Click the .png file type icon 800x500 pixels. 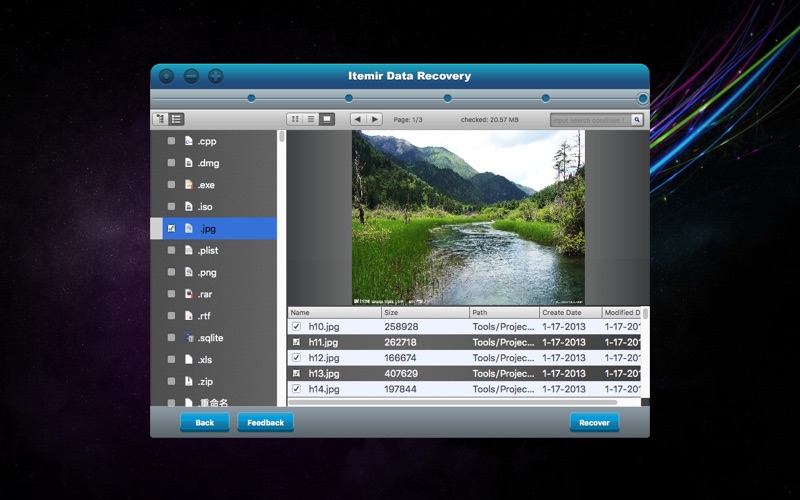[189, 272]
